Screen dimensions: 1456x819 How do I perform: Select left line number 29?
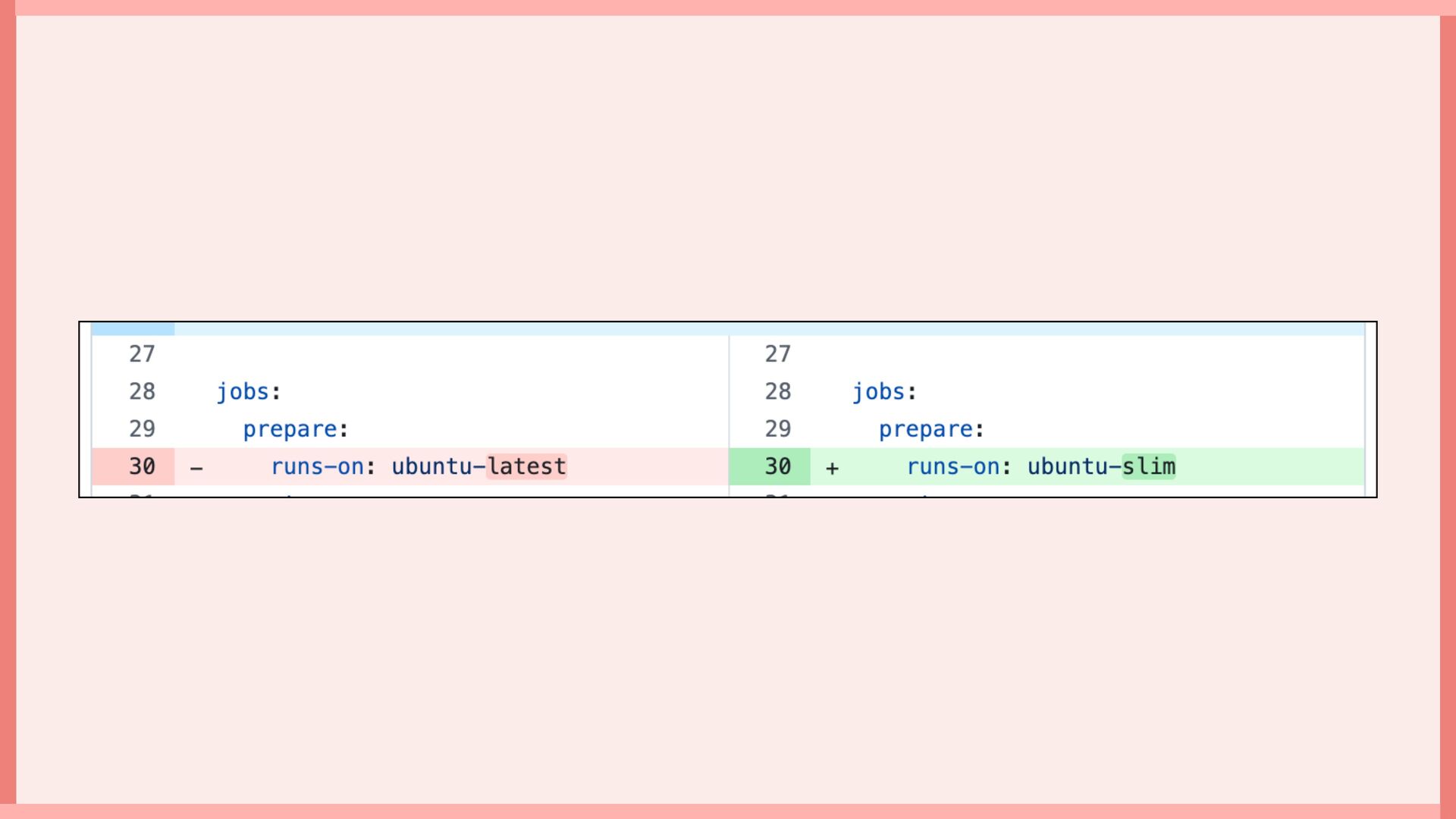pyautogui.click(x=142, y=429)
